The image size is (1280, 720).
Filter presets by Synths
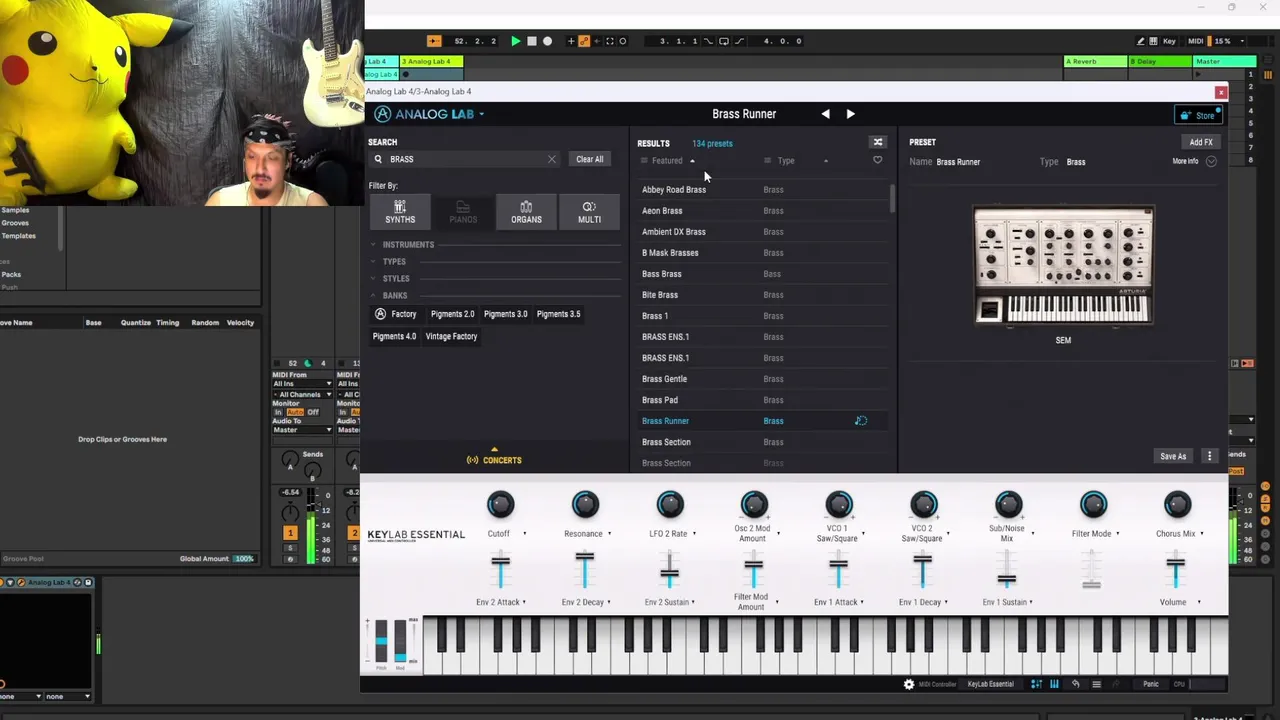coord(400,212)
